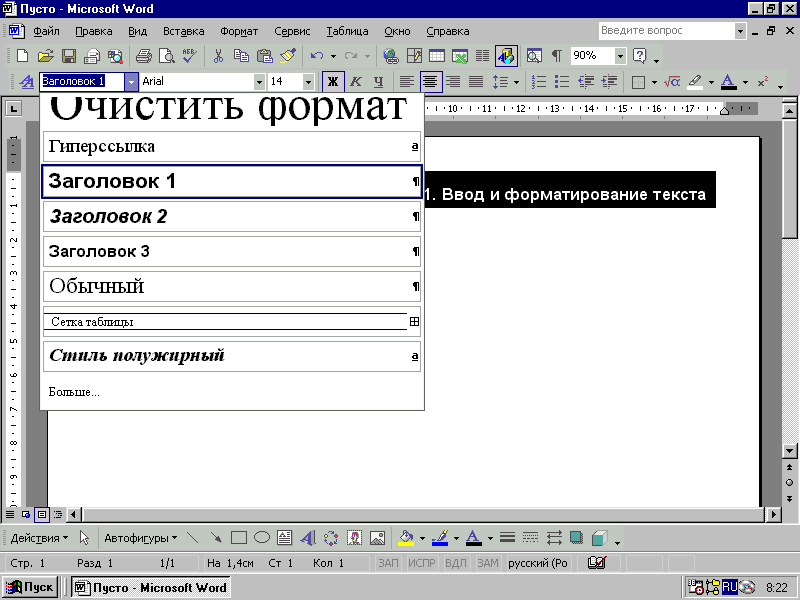Open the Tables and Borders panel icon
Viewport: 800px width, 600px height.
point(414,56)
